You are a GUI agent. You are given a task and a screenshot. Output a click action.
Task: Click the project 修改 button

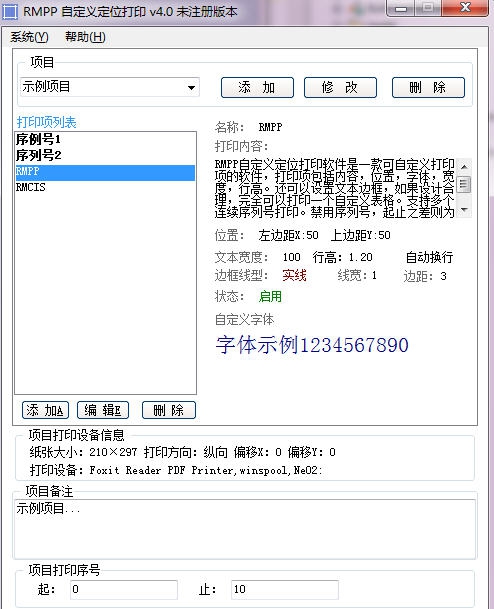[x=340, y=87]
